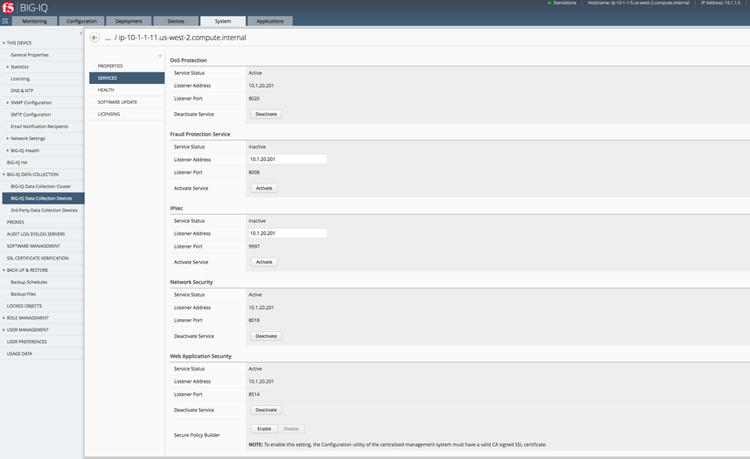
Task: Open PROXIES in sidebar
Action: point(15,222)
